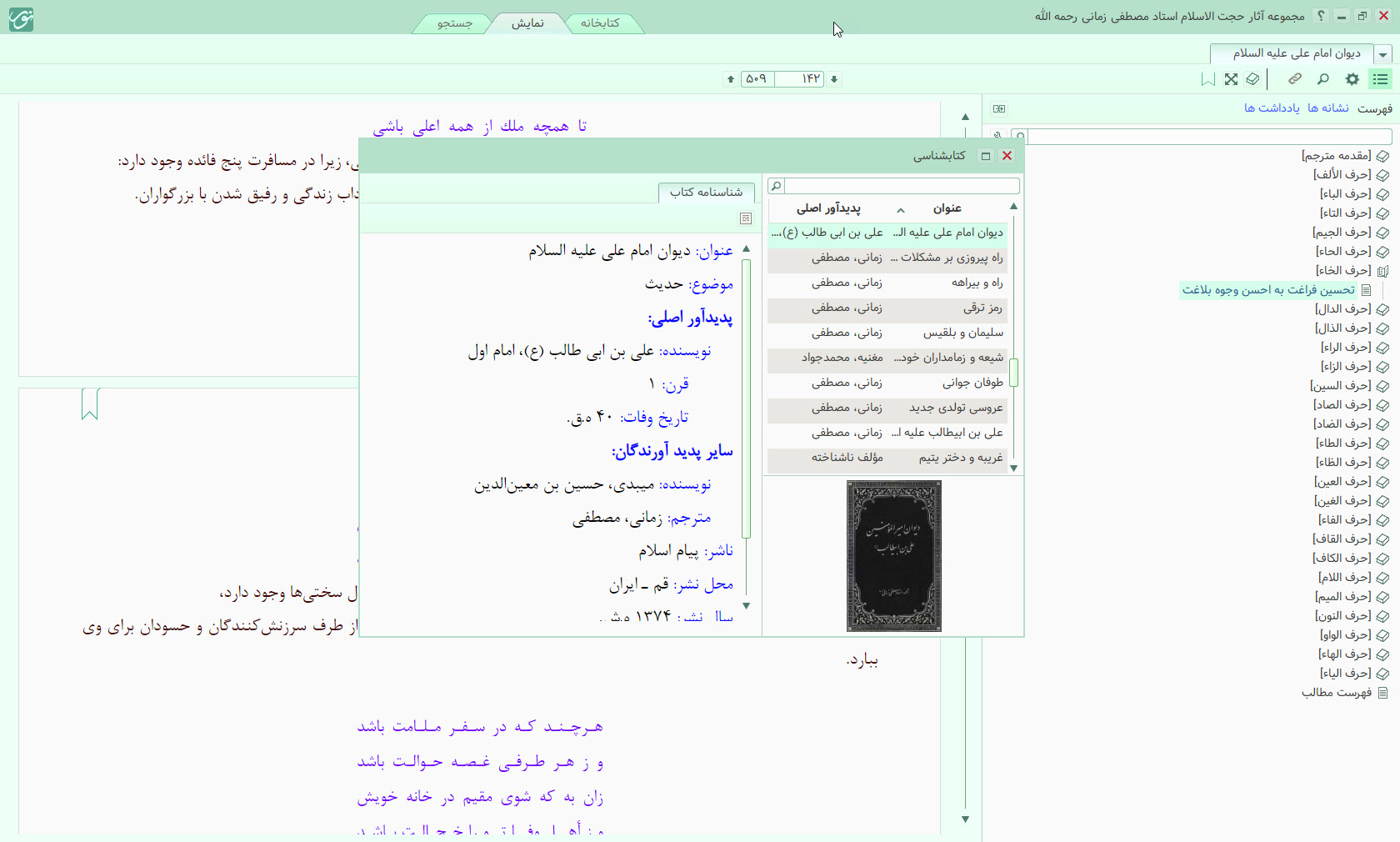Image resolution: width=1400 pixels, height=842 pixels.
Task: Open the book bibliography icon
Action: click(1252, 79)
